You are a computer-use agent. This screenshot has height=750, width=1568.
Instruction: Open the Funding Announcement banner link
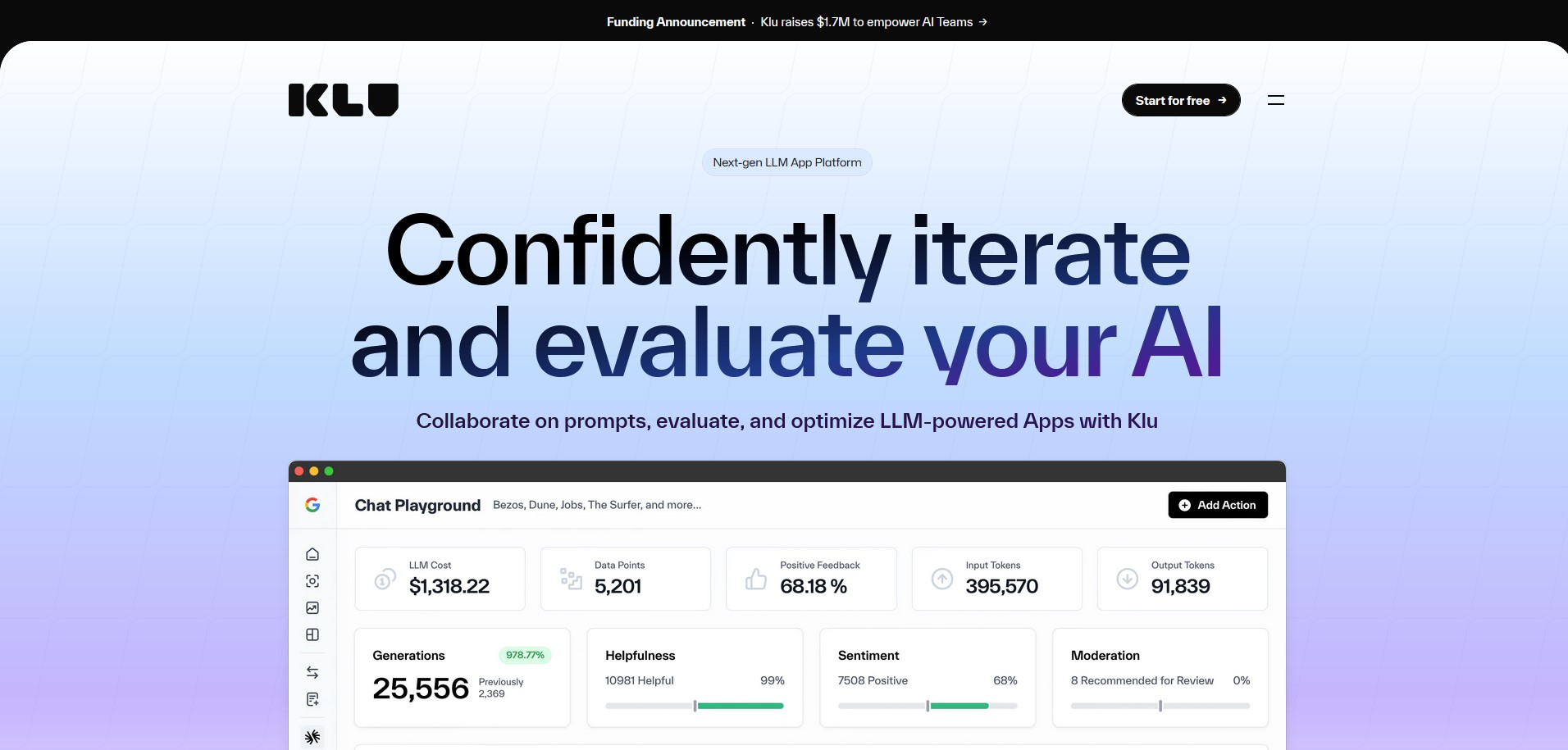pyautogui.click(x=796, y=22)
